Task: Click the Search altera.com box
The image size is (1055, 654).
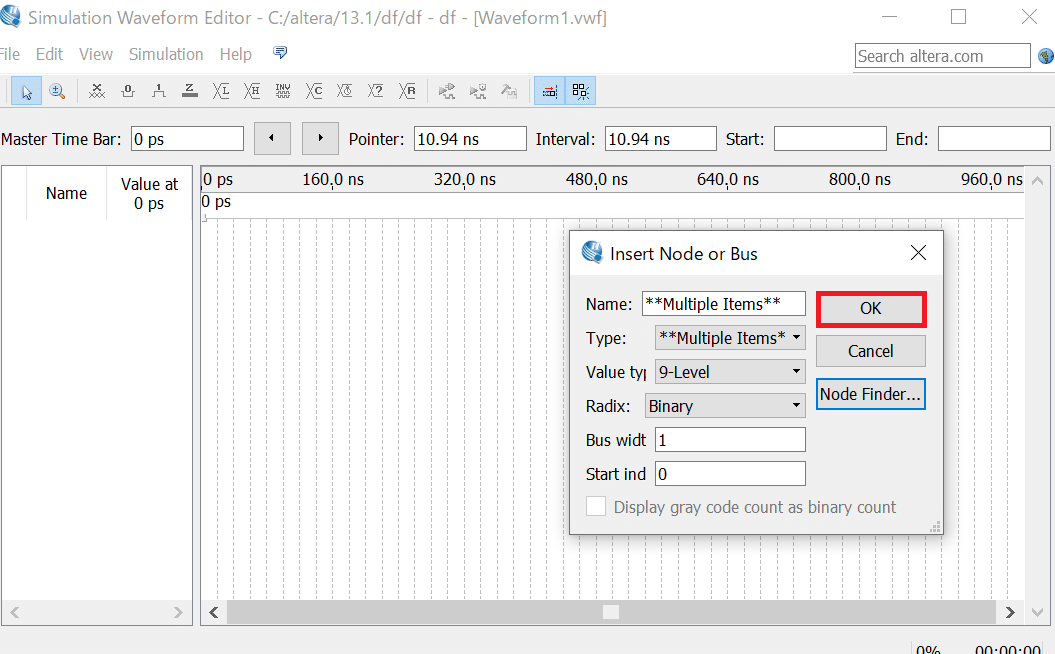Action: coord(943,56)
